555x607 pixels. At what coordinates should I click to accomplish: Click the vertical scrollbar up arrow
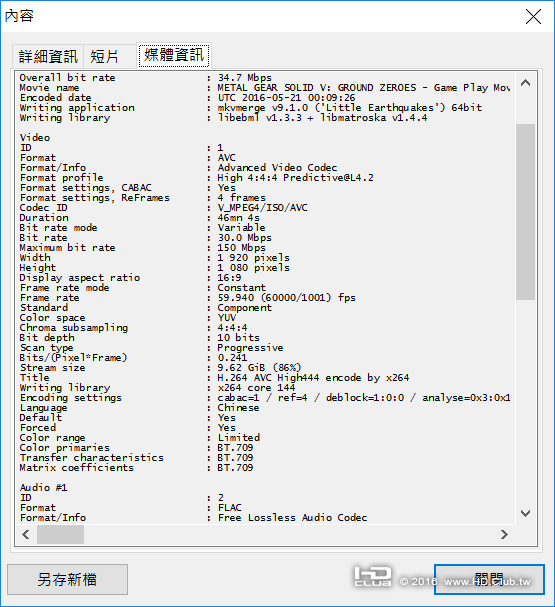pyautogui.click(x=525, y=83)
